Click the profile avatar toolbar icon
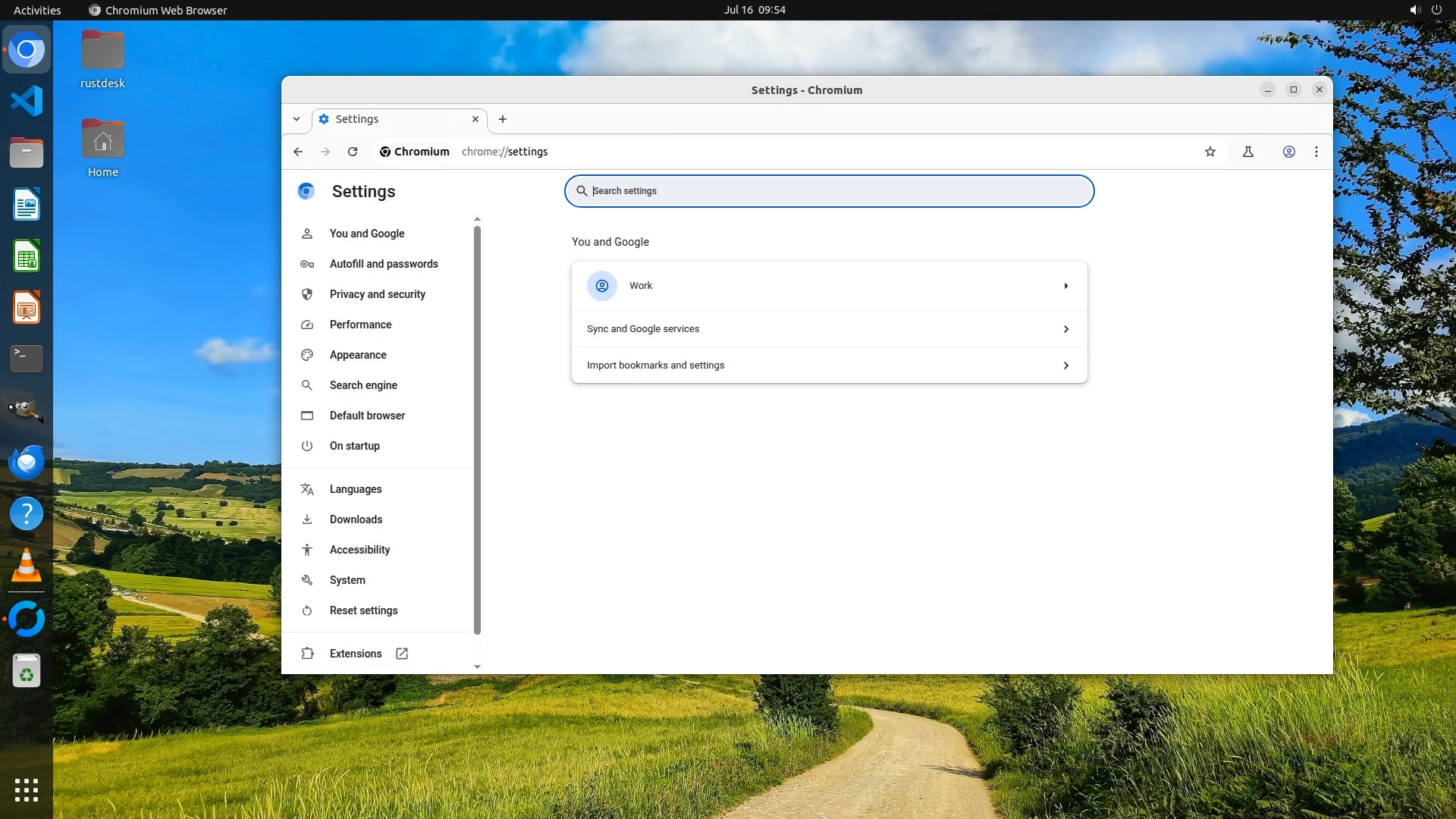The width and height of the screenshot is (1456, 819). (1288, 152)
